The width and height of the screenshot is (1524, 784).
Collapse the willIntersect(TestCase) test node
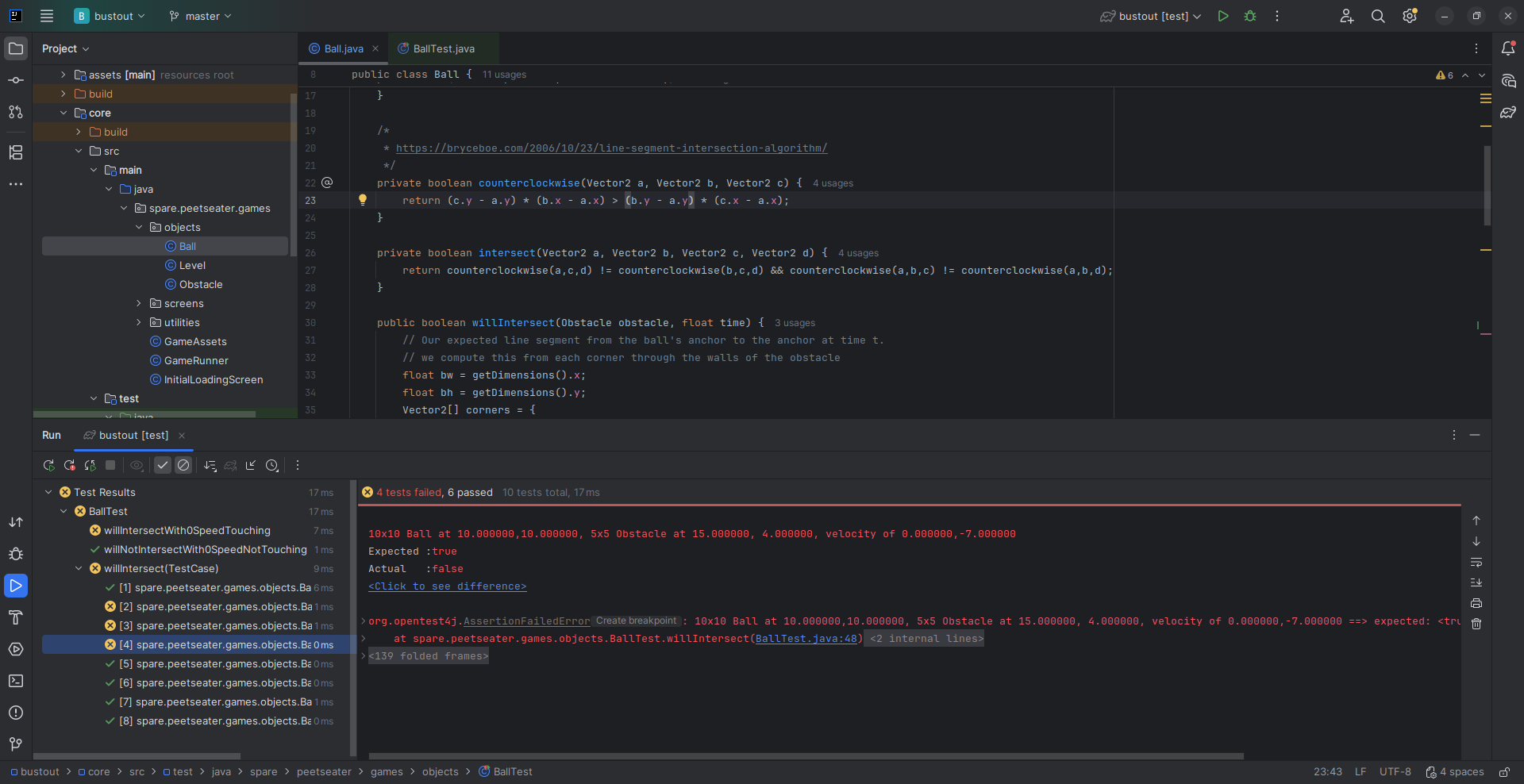coord(79,568)
